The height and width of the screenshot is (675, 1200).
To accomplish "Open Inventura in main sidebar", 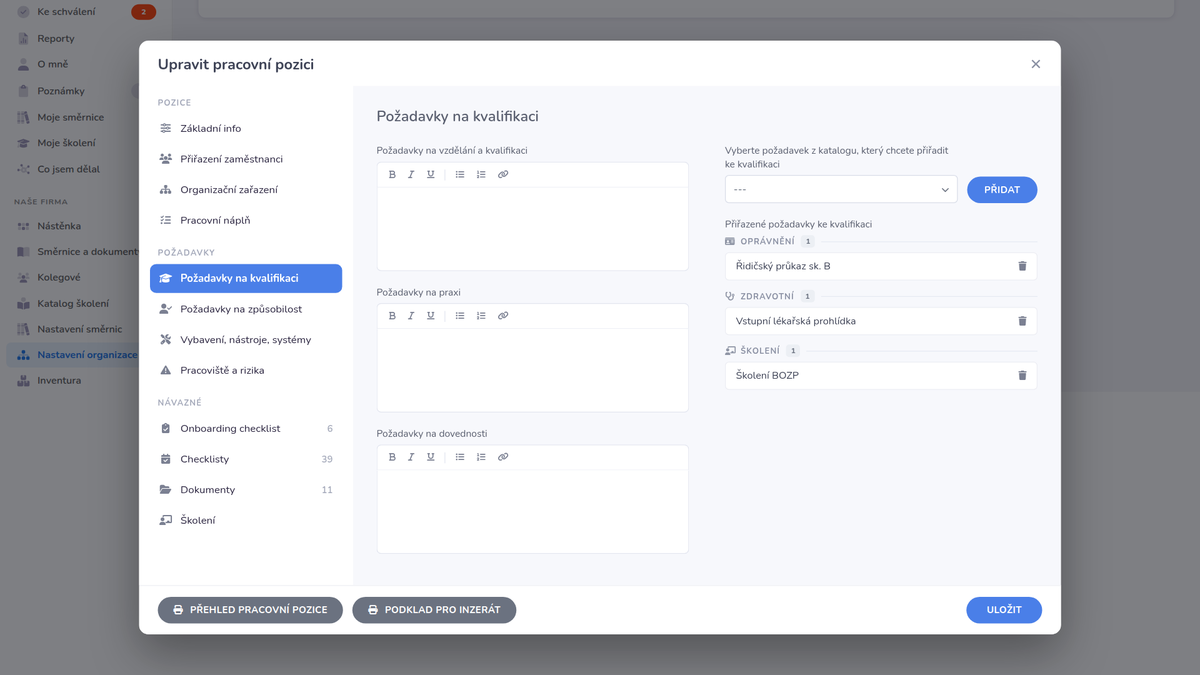I will (59, 380).
